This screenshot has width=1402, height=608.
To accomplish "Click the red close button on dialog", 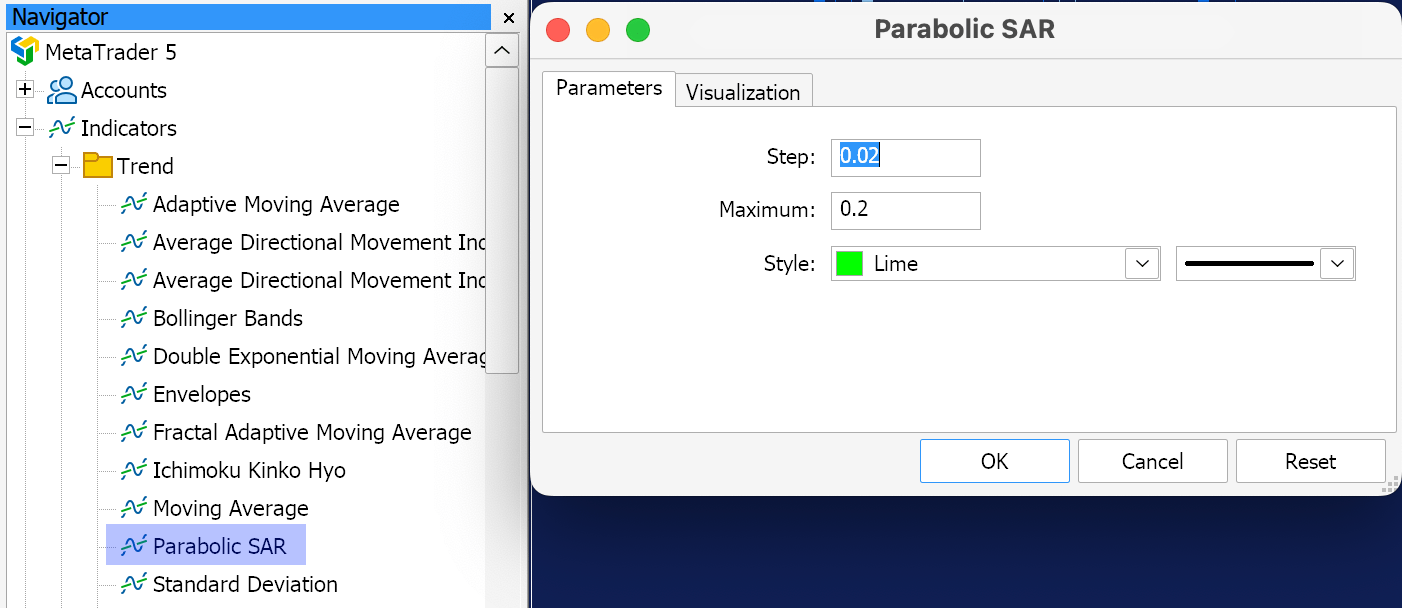I will pyautogui.click(x=558, y=30).
